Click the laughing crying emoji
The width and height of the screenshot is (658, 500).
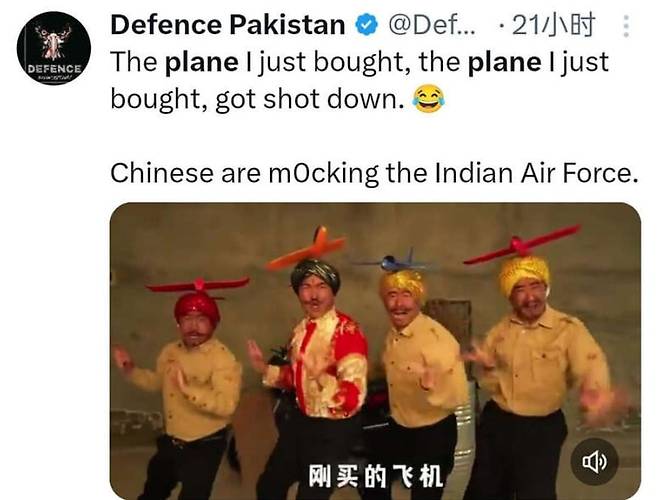click(428, 99)
